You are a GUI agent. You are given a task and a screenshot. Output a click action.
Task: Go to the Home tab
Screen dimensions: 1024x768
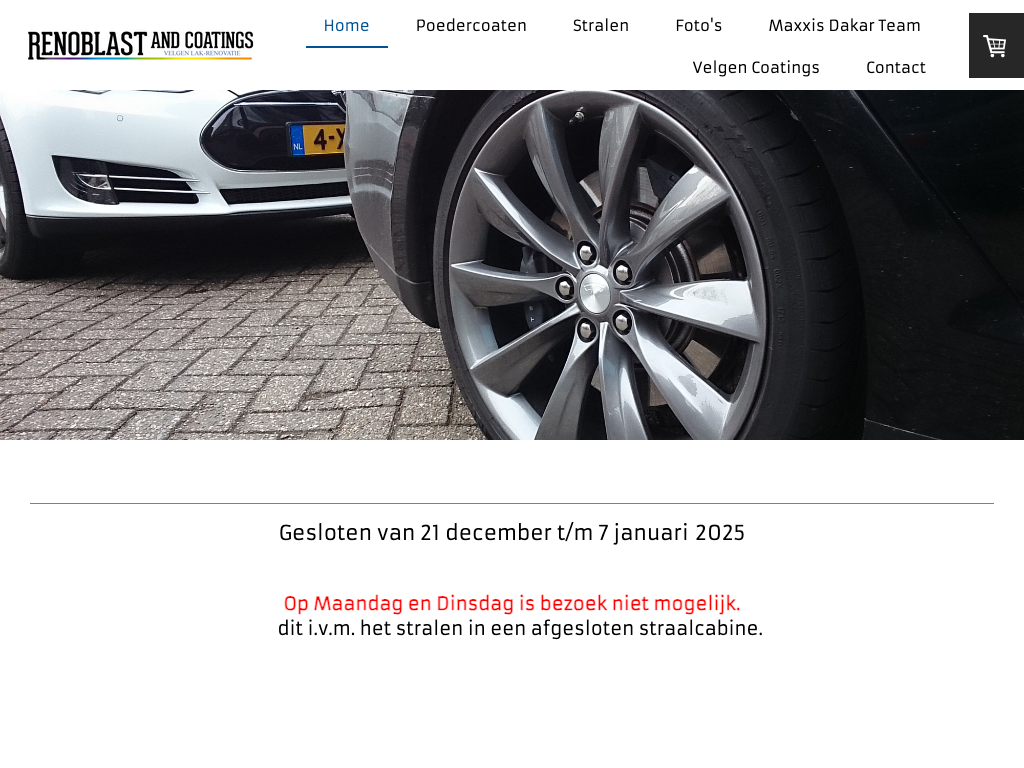(x=347, y=25)
